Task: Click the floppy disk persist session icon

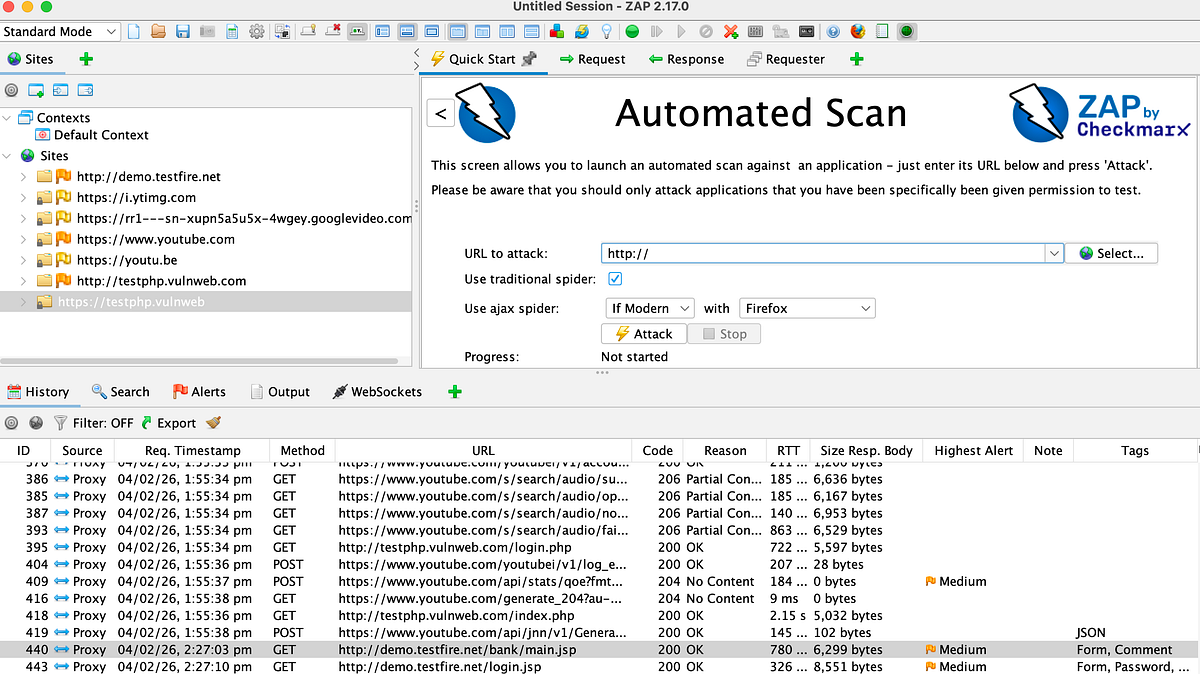Action: (183, 32)
